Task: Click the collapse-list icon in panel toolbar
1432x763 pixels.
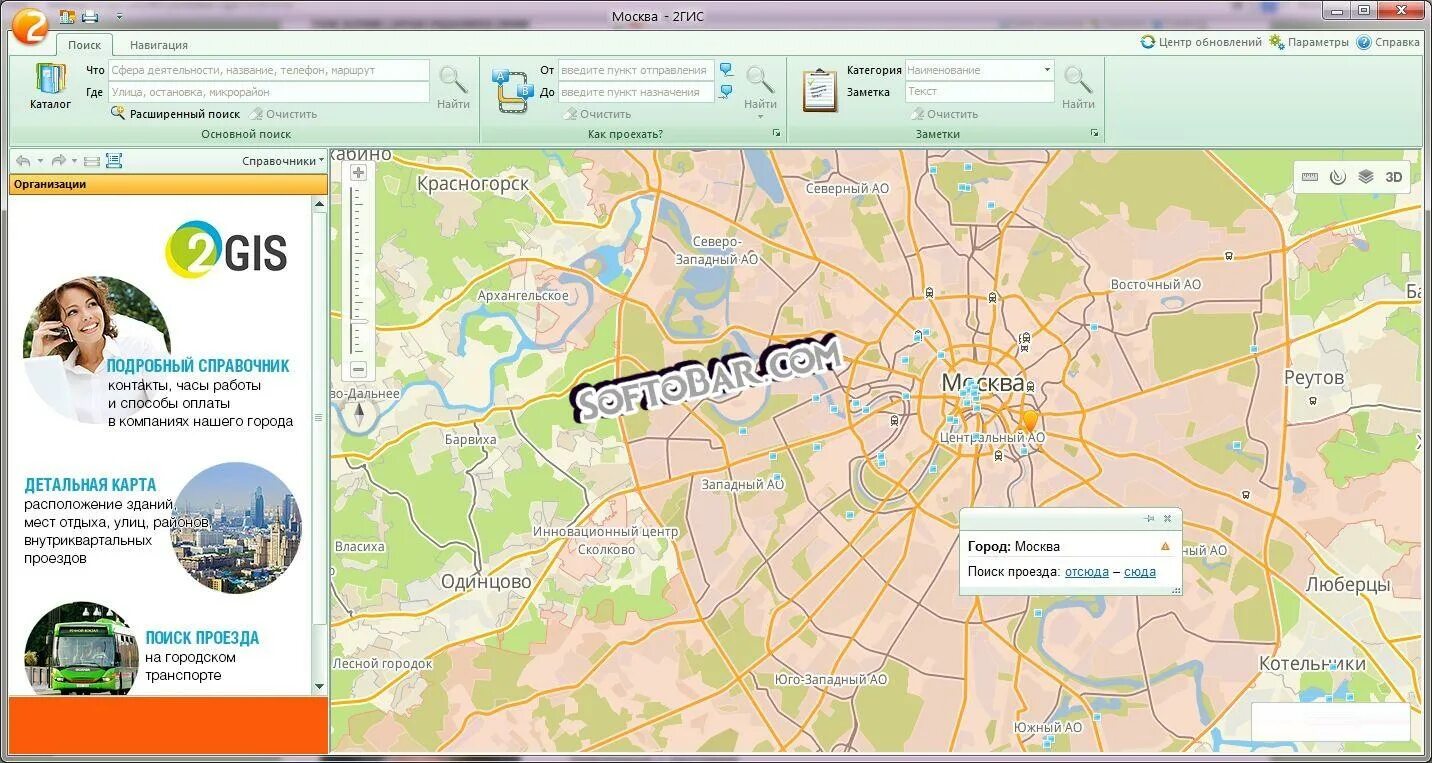Action: (x=92, y=161)
